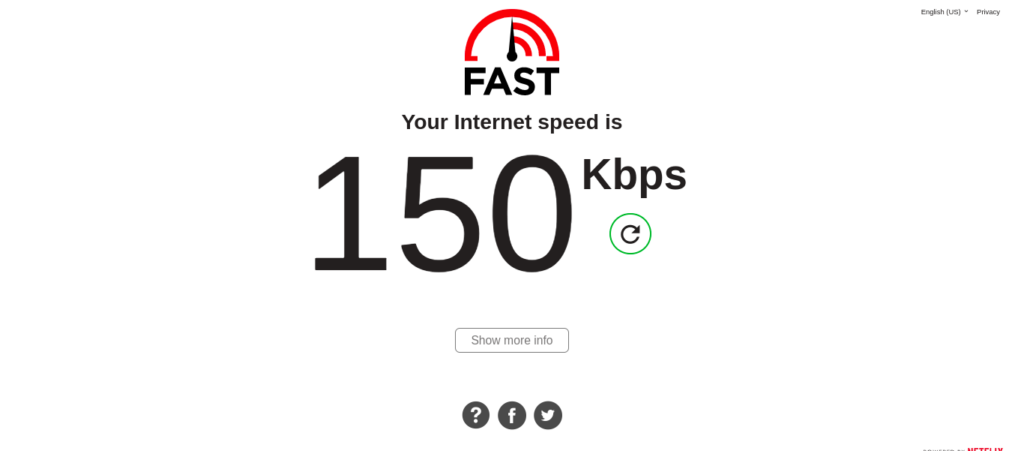Select the 150 speed value

443,214
